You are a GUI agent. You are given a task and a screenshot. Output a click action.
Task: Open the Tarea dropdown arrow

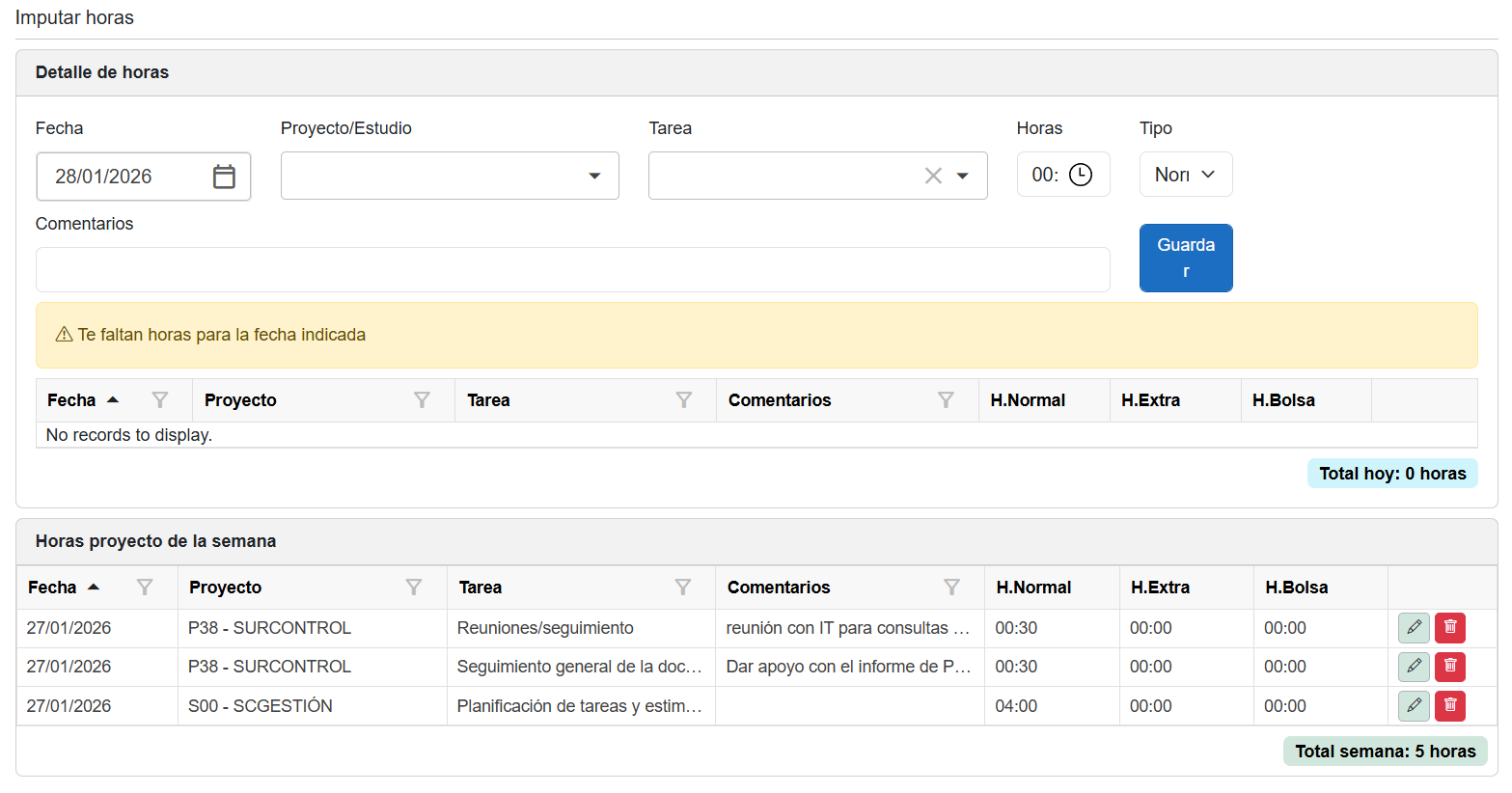(962, 176)
